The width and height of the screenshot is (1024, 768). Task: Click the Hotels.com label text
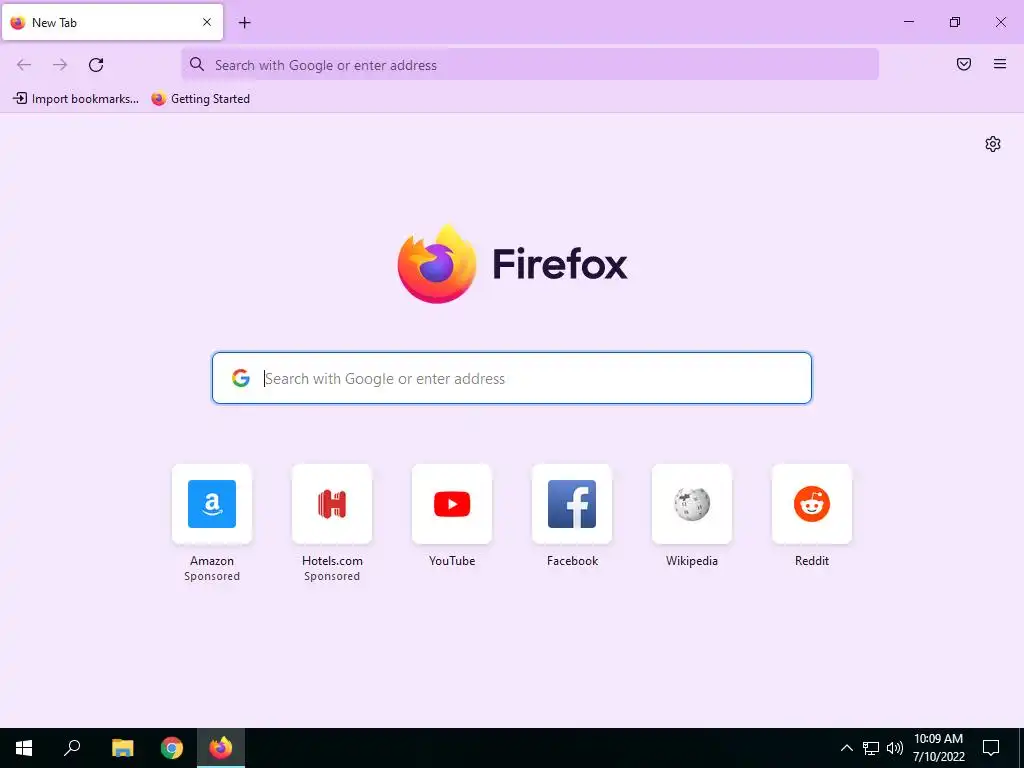[x=332, y=561]
